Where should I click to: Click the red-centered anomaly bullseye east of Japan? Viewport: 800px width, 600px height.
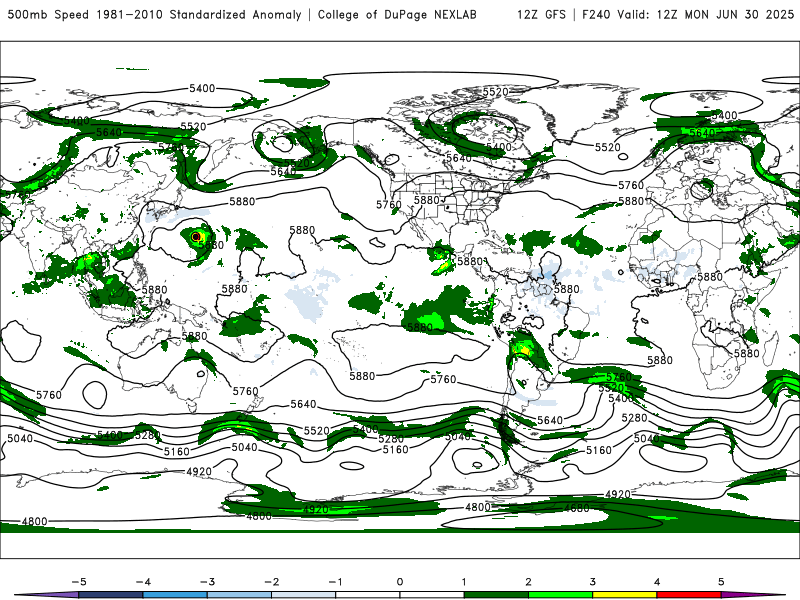tap(195, 237)
